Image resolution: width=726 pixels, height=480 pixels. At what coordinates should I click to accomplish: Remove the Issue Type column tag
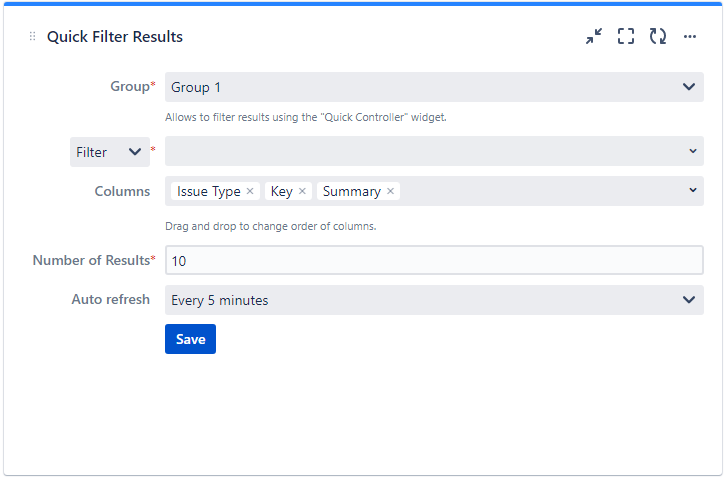[x=250, y=191]
